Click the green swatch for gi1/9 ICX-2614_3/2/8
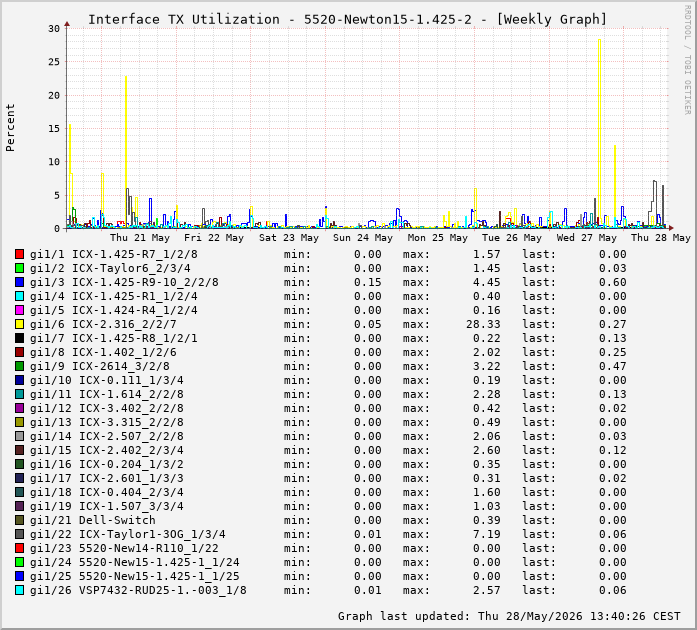 pos(19,366)
